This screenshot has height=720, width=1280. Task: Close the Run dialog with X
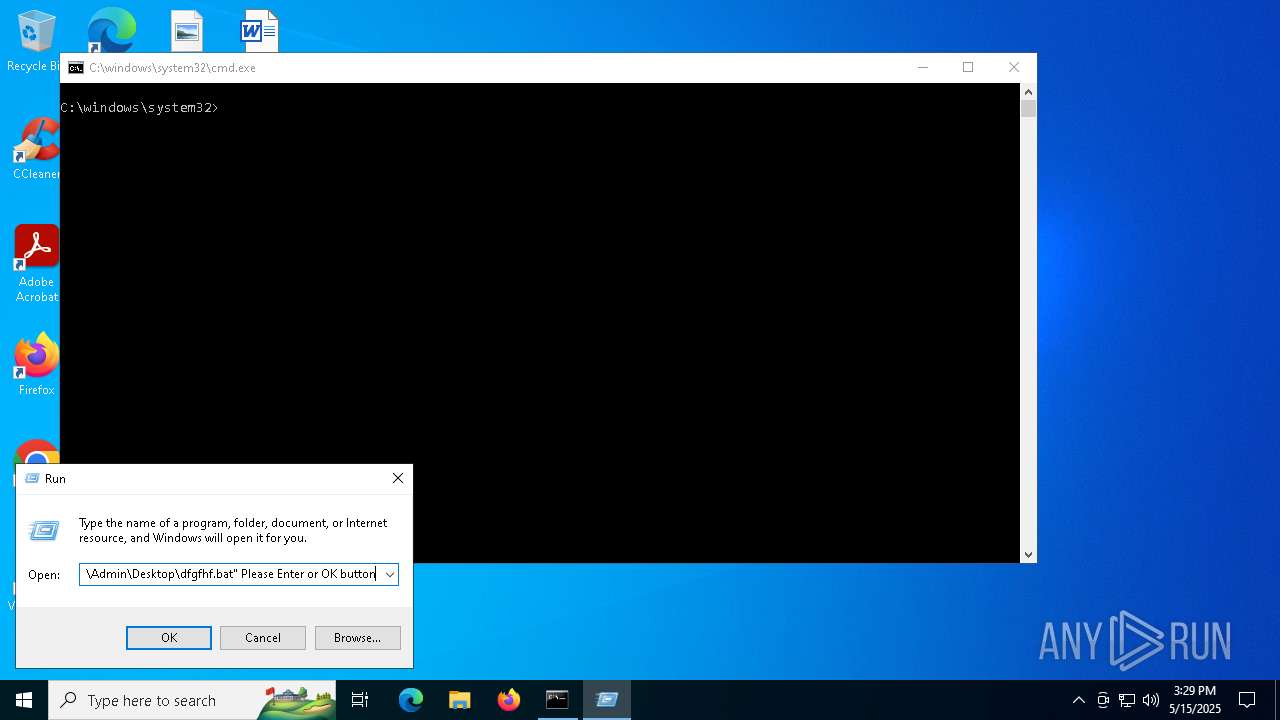pos(398,479)
